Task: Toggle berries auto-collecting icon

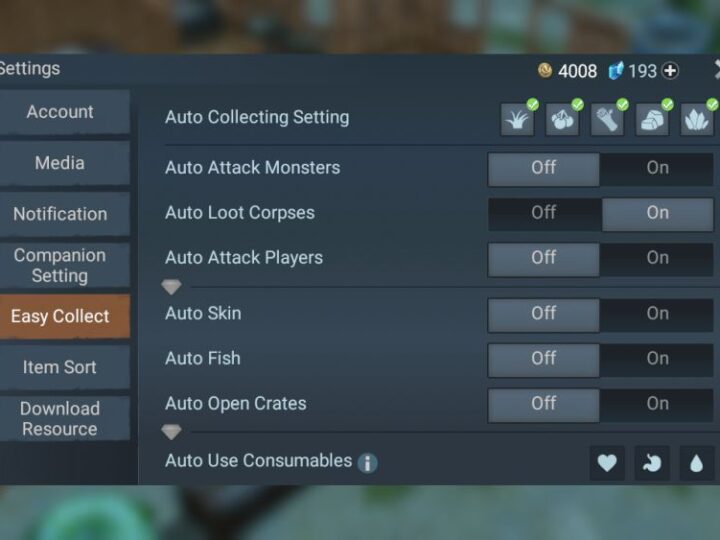Action: tap(562, 119)
